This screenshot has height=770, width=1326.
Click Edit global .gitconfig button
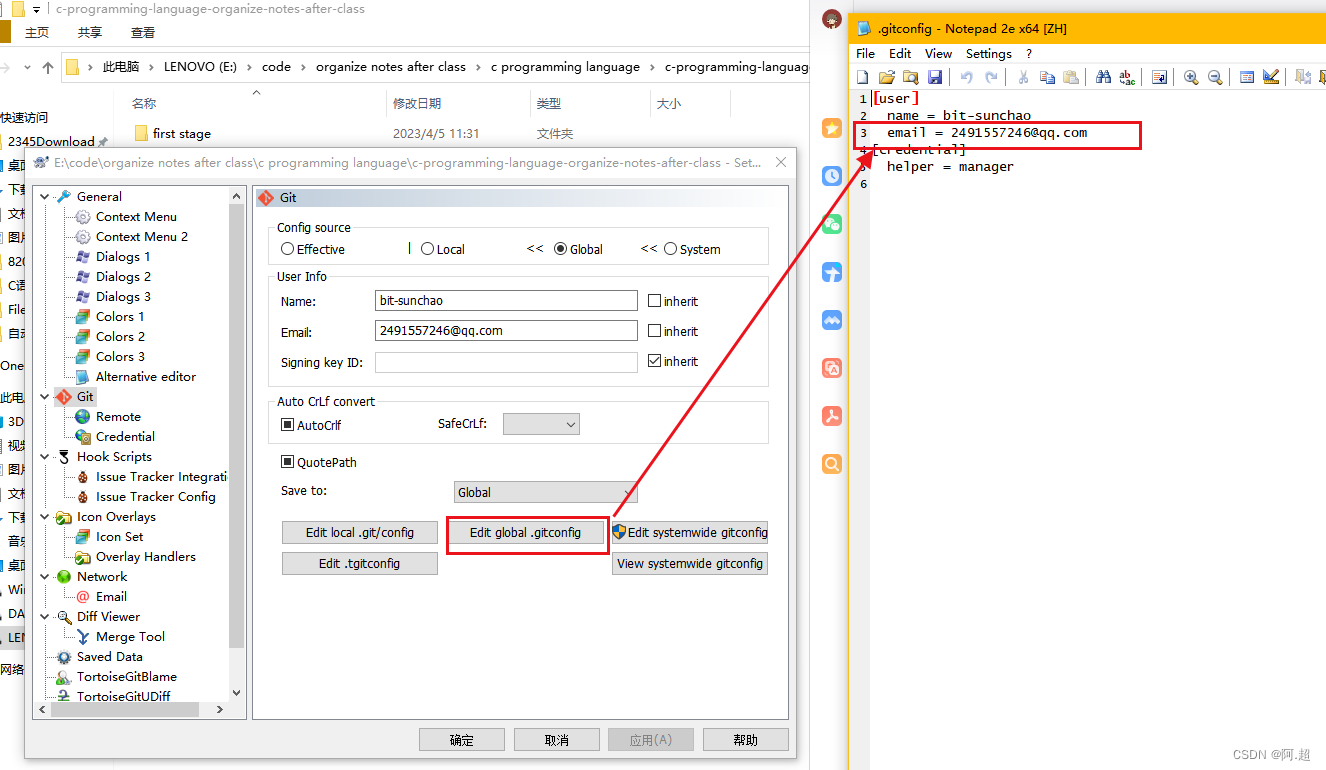click(x=526, y=532)
